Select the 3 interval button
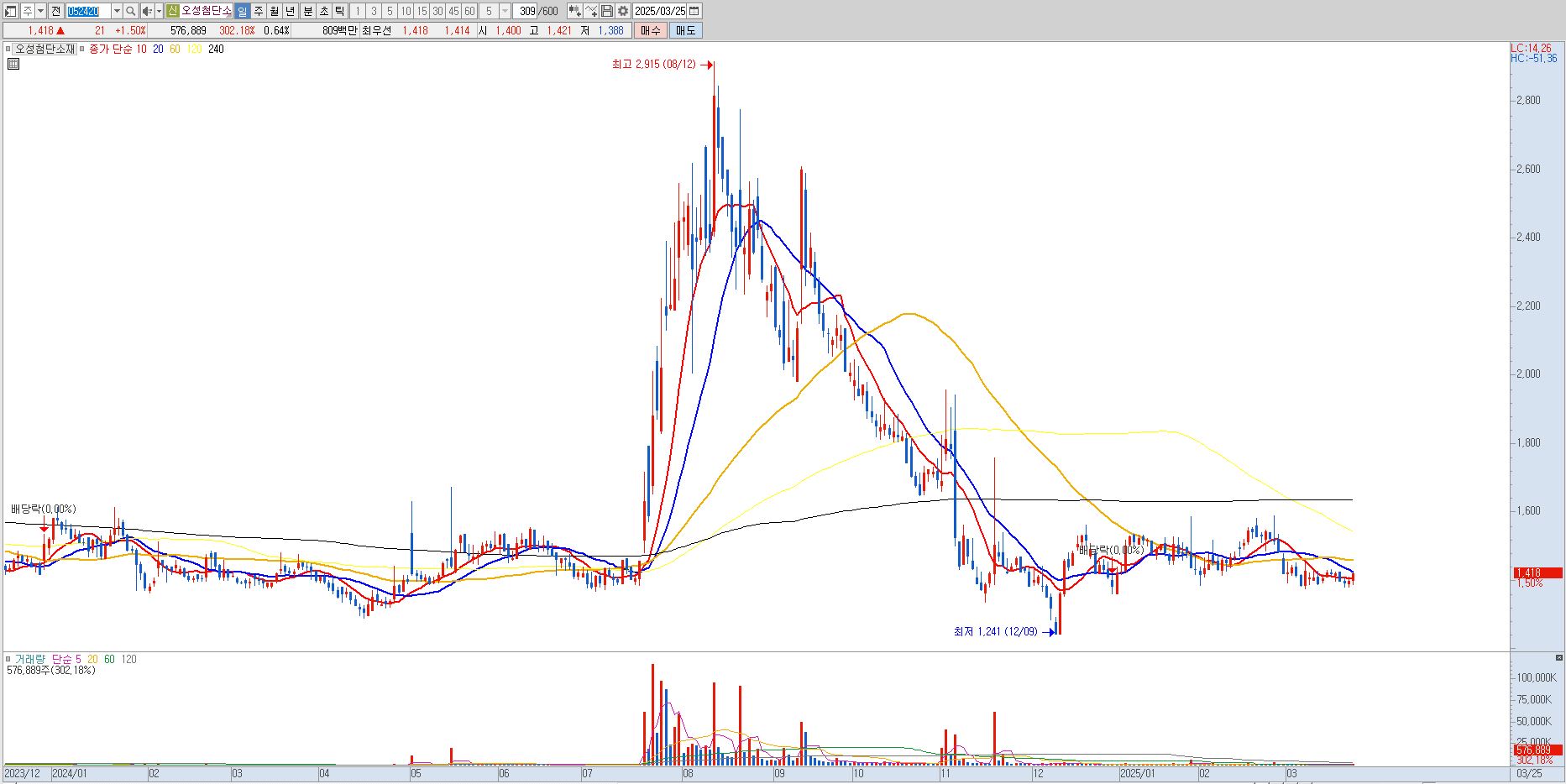 coord(374,11)
